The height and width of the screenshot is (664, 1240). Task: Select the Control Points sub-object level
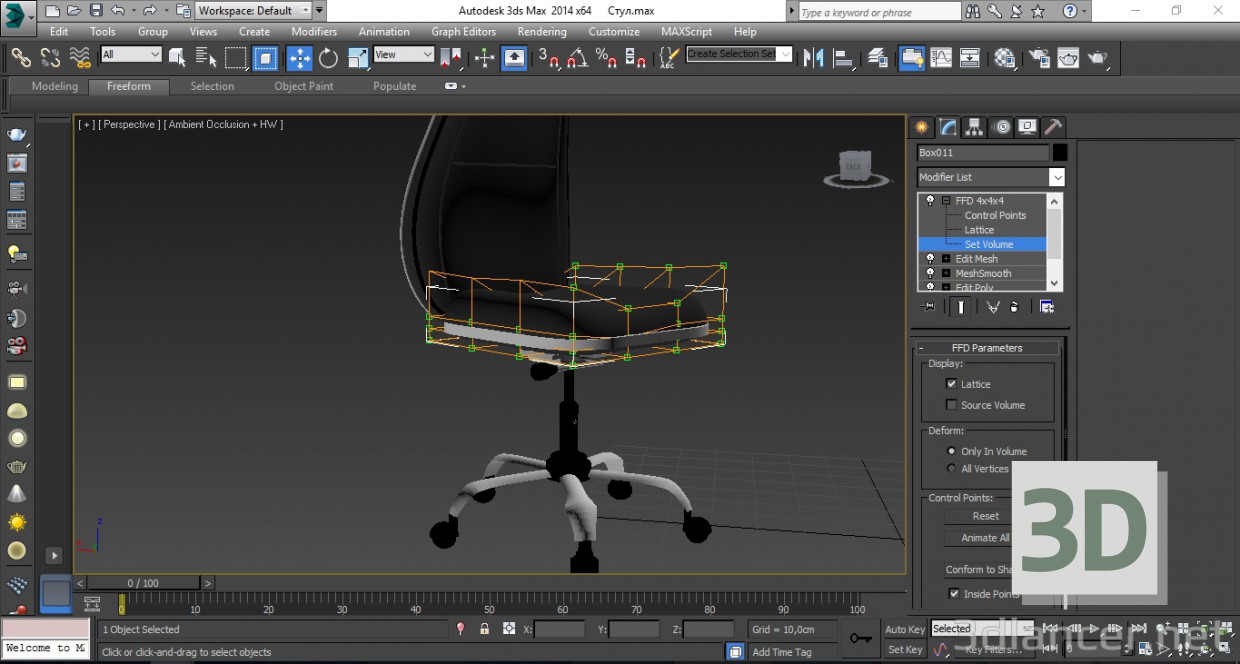click(995, 215)
